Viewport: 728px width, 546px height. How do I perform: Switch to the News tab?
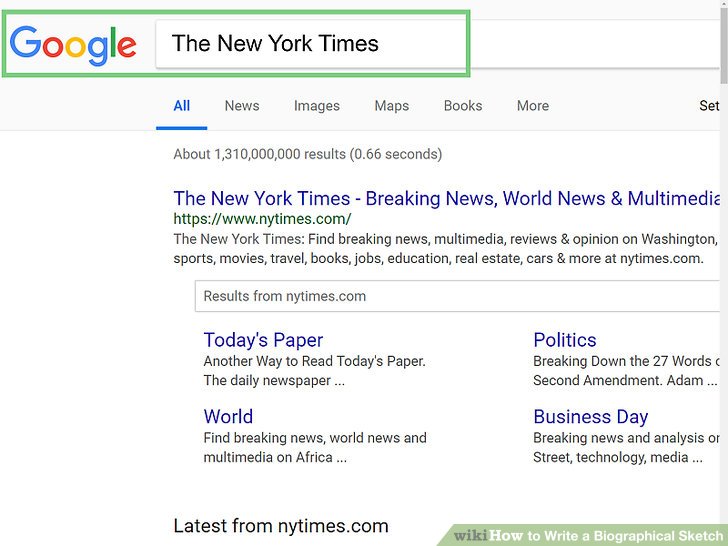(x=242, y=106)
